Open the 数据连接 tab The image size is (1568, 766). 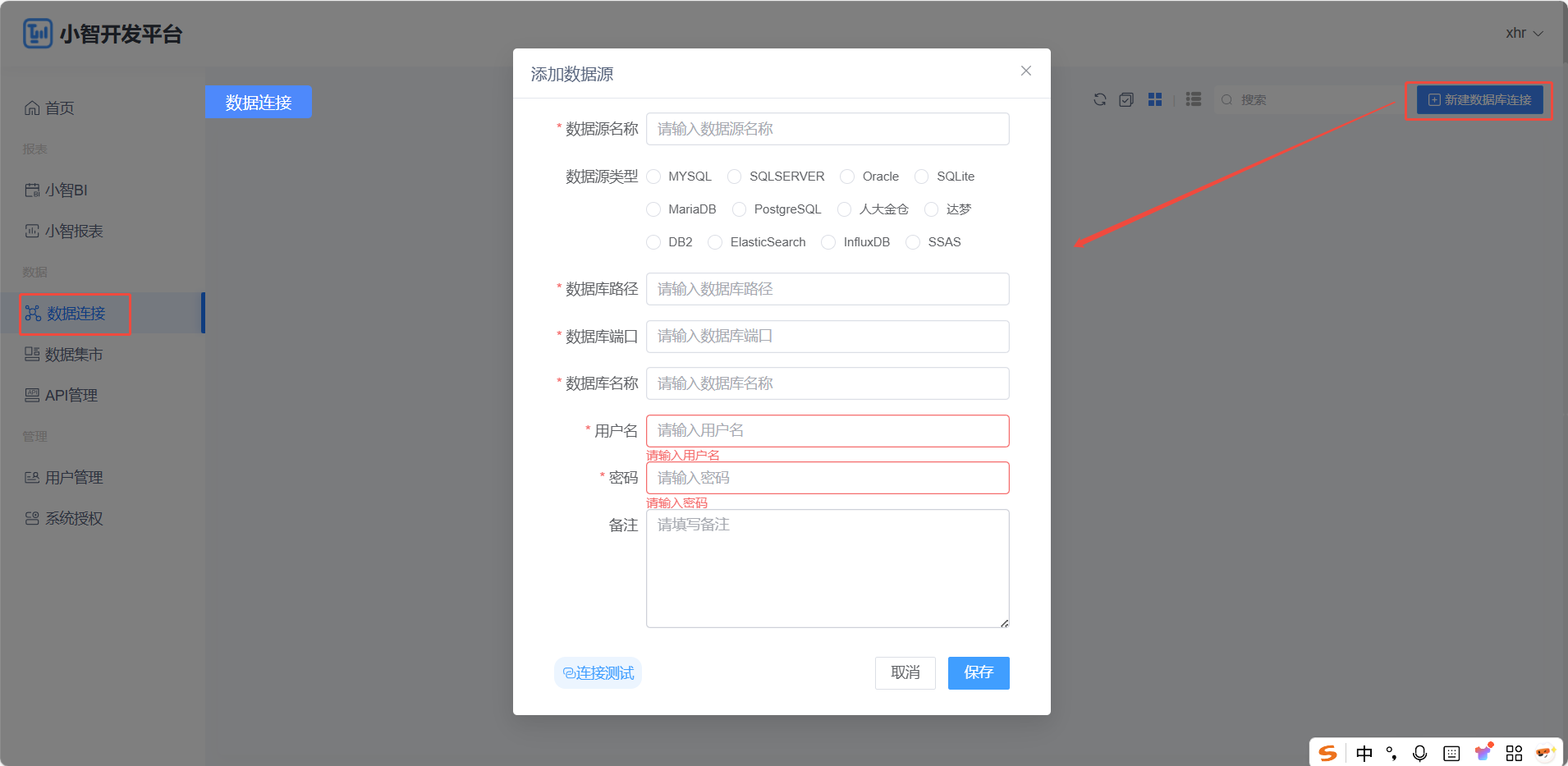point(258,103)
